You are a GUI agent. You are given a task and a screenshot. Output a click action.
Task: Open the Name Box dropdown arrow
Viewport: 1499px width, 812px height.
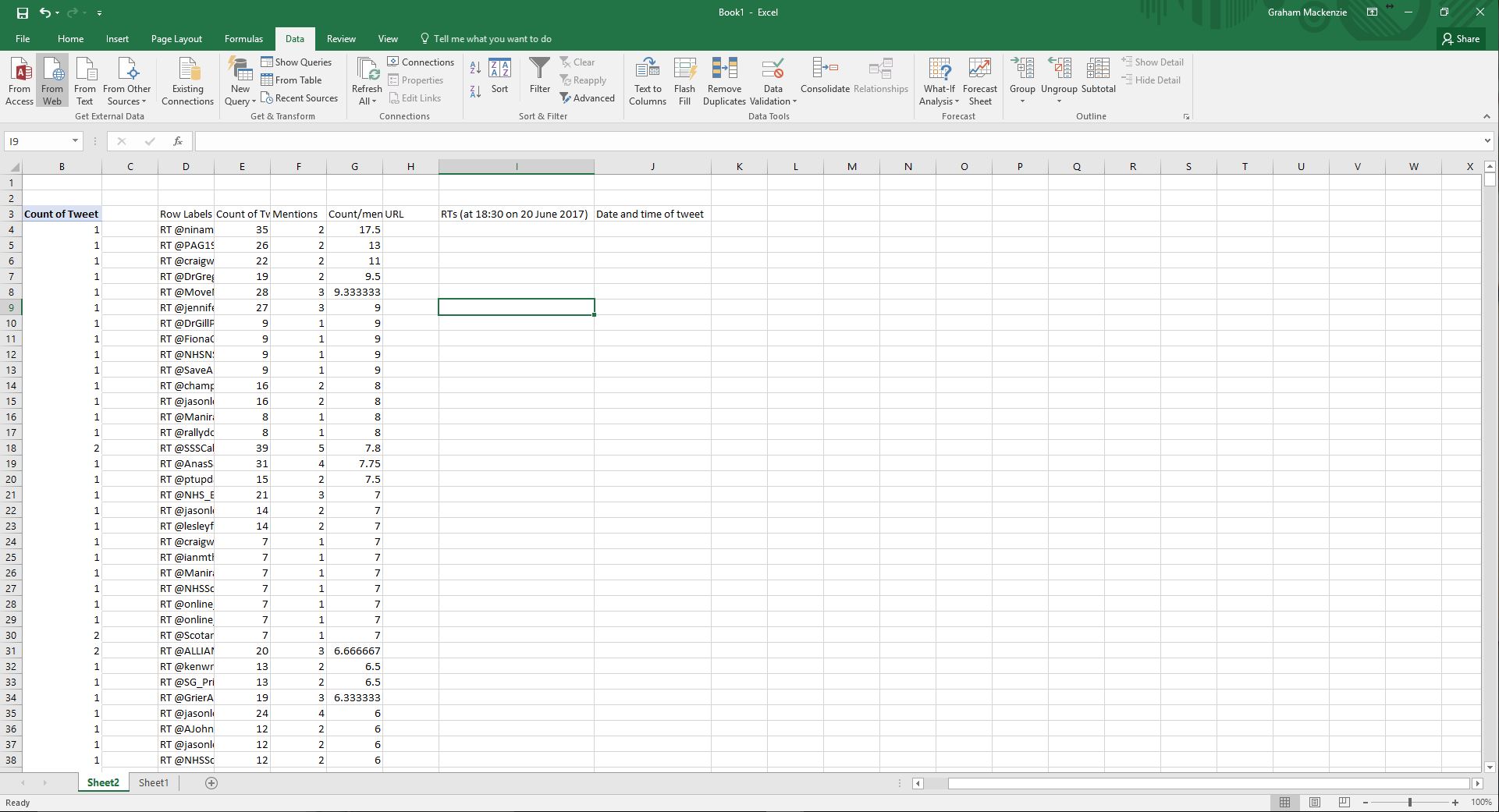click(75, 141)
